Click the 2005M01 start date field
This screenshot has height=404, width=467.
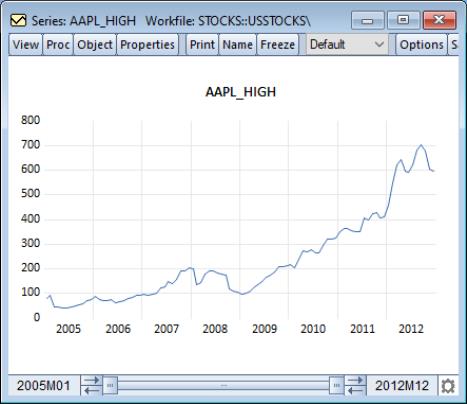point(44,386)
